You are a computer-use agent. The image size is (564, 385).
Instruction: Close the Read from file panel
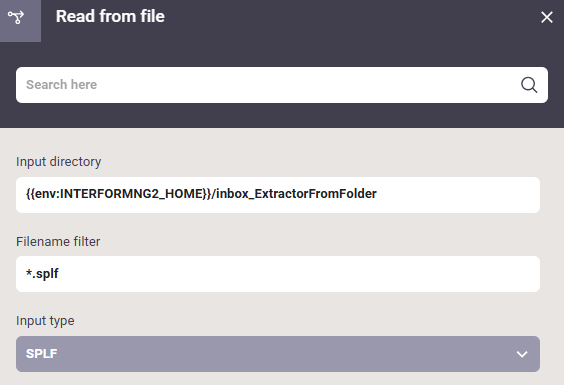[x=547, y=17]
